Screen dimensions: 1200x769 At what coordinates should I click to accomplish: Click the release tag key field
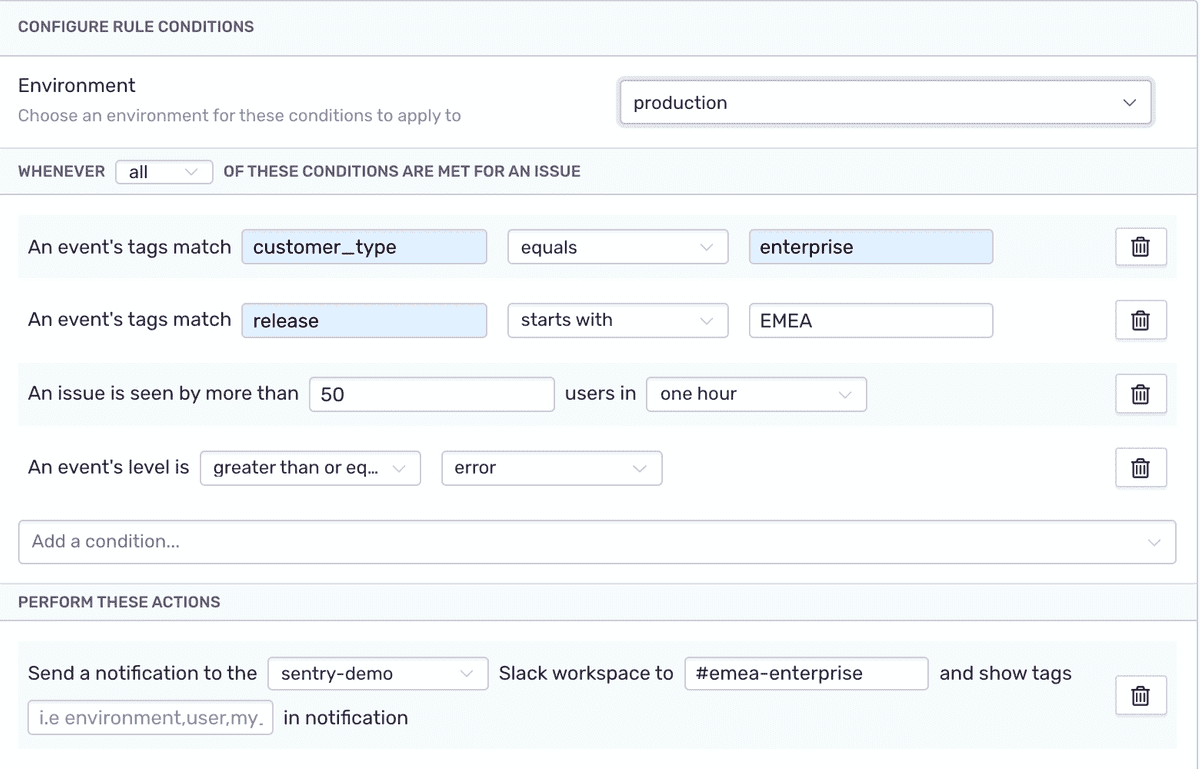(364, 320)
